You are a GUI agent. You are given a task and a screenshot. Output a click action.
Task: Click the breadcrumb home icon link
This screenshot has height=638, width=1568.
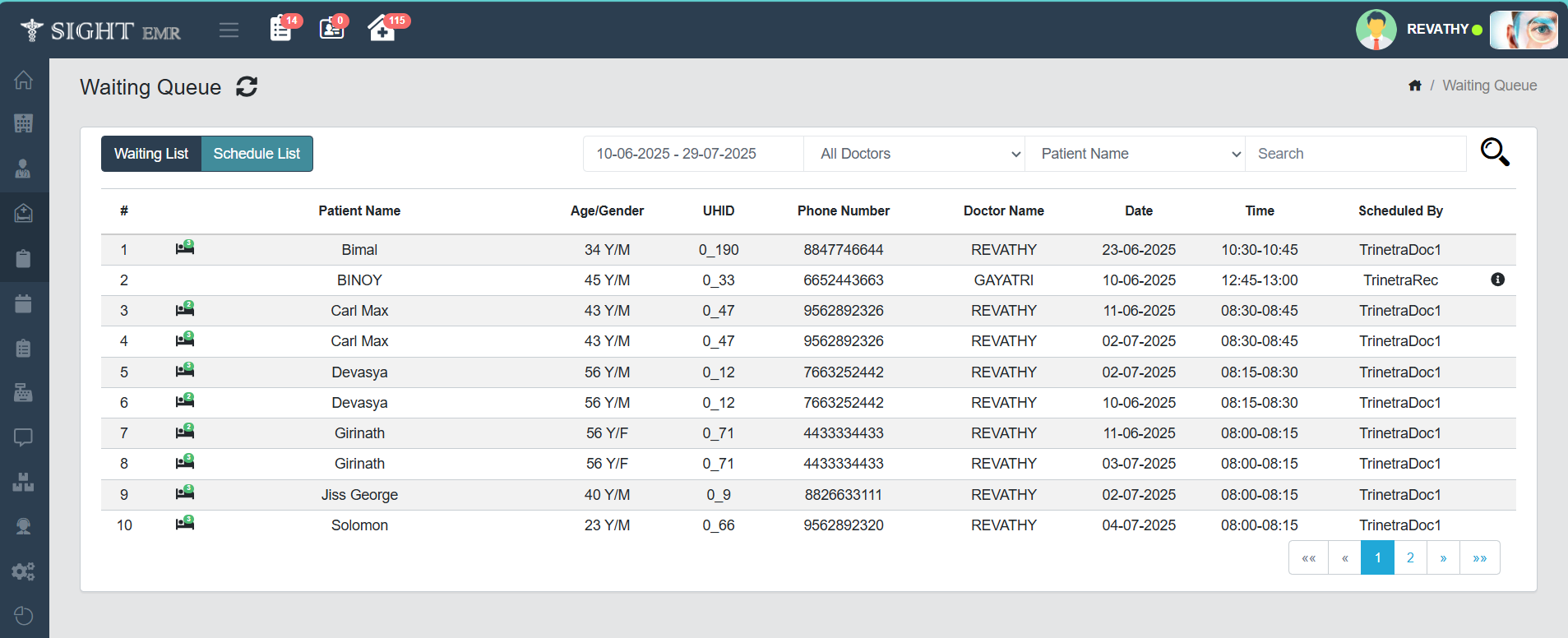coord(1414,86)
